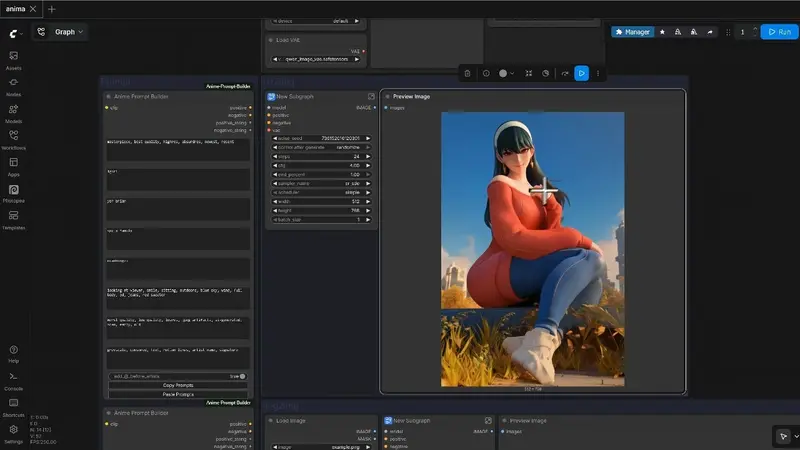This screenshot has height=450, width=800.
Task: Open the Models sidebar panel
Action: (x=13, y=113)
